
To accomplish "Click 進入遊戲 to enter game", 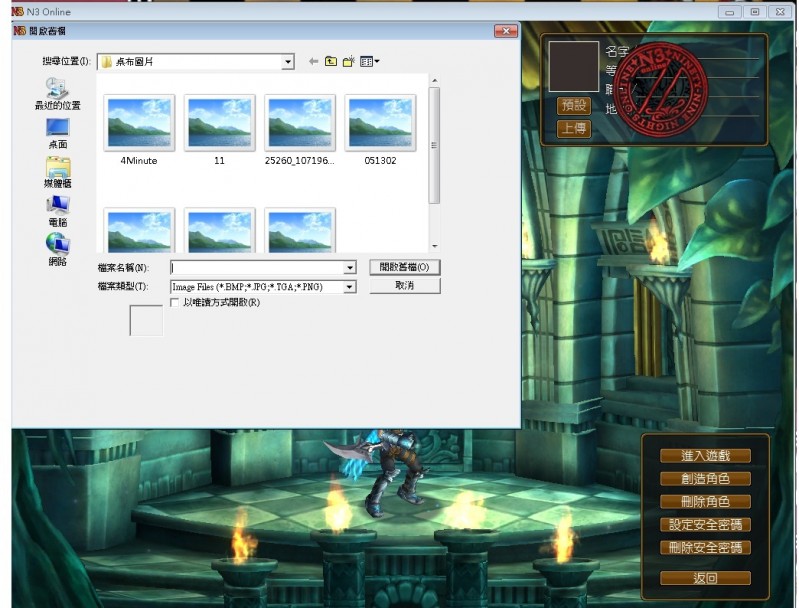I will tap(705, 456).
